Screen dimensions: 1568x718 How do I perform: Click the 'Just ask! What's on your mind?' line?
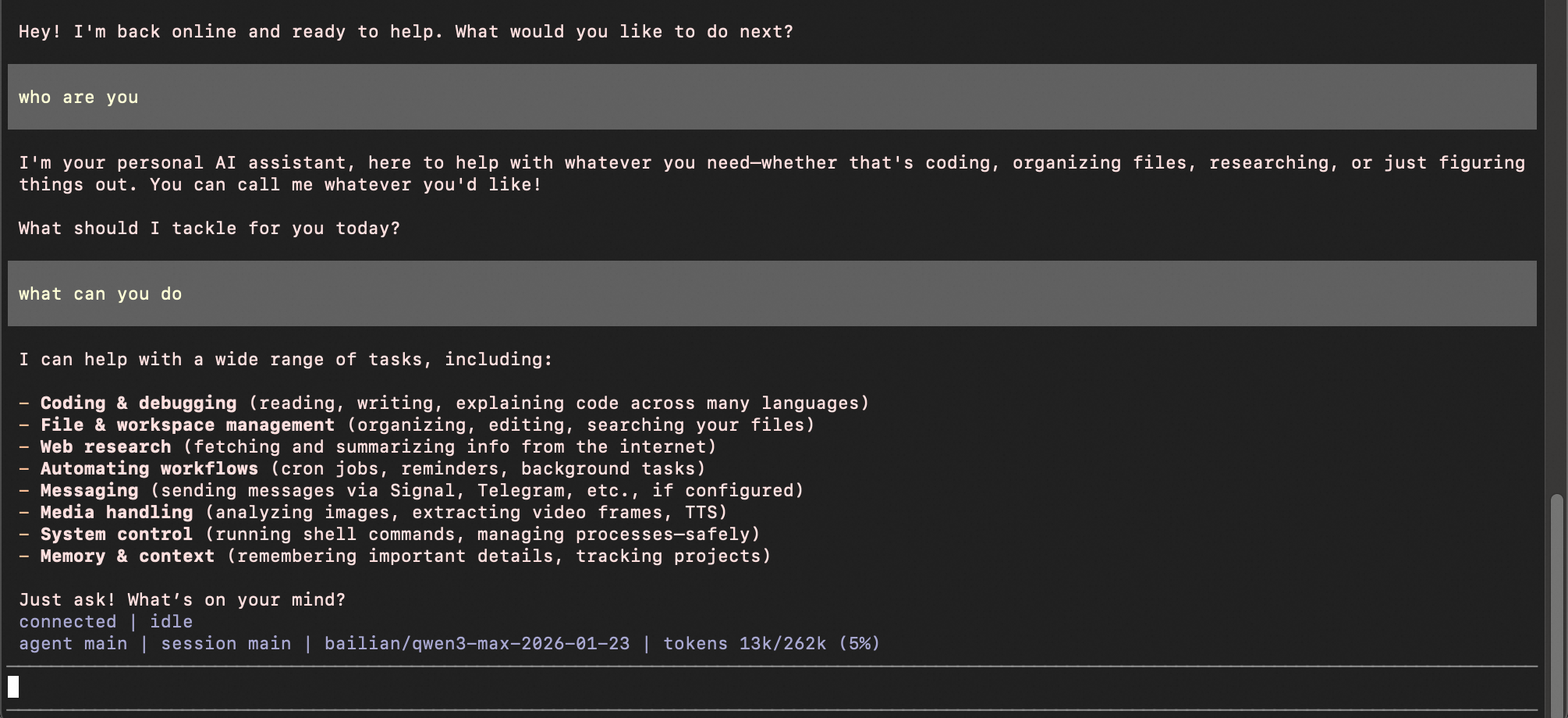(x=182, y=600)
